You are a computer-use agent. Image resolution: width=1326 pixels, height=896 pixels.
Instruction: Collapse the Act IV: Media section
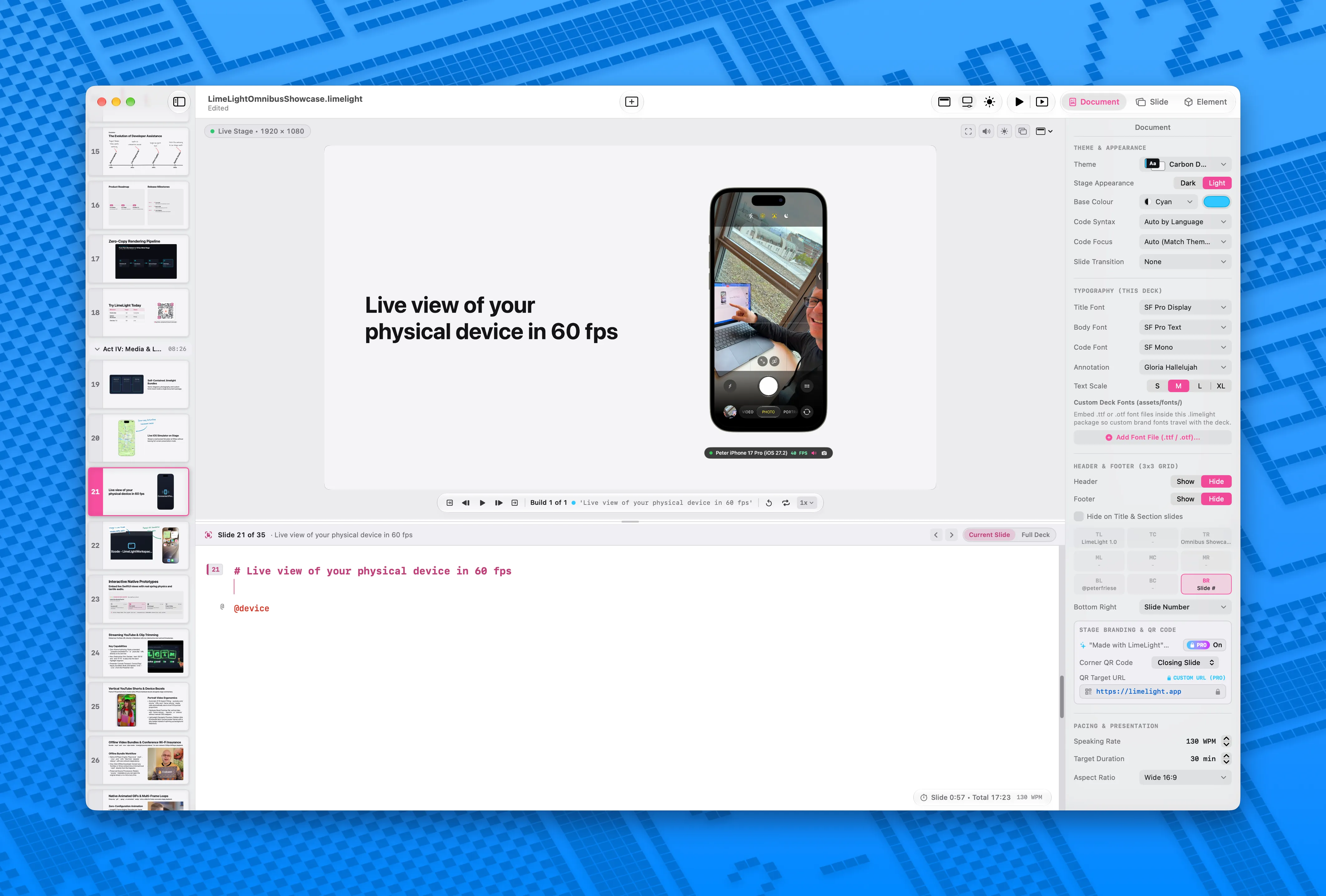[x=97, y=349]
